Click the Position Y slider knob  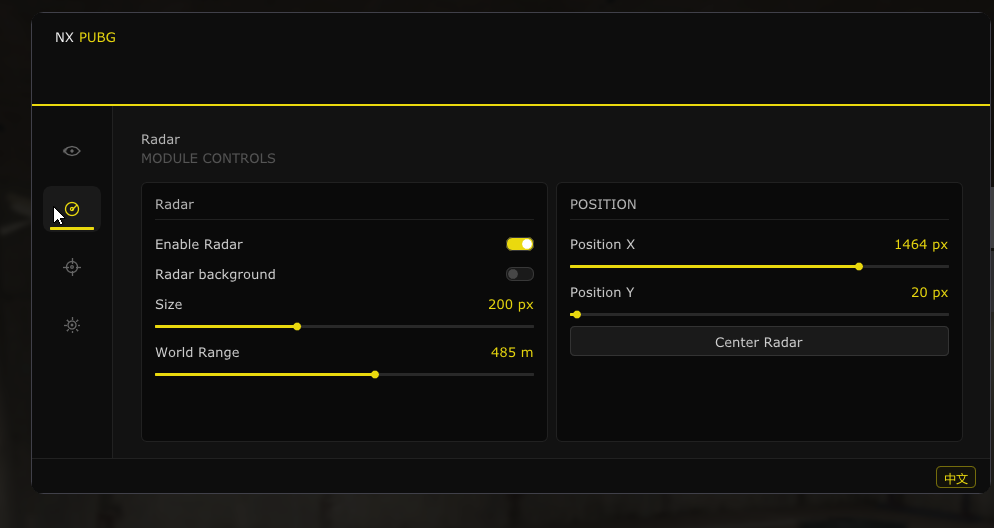577,314
